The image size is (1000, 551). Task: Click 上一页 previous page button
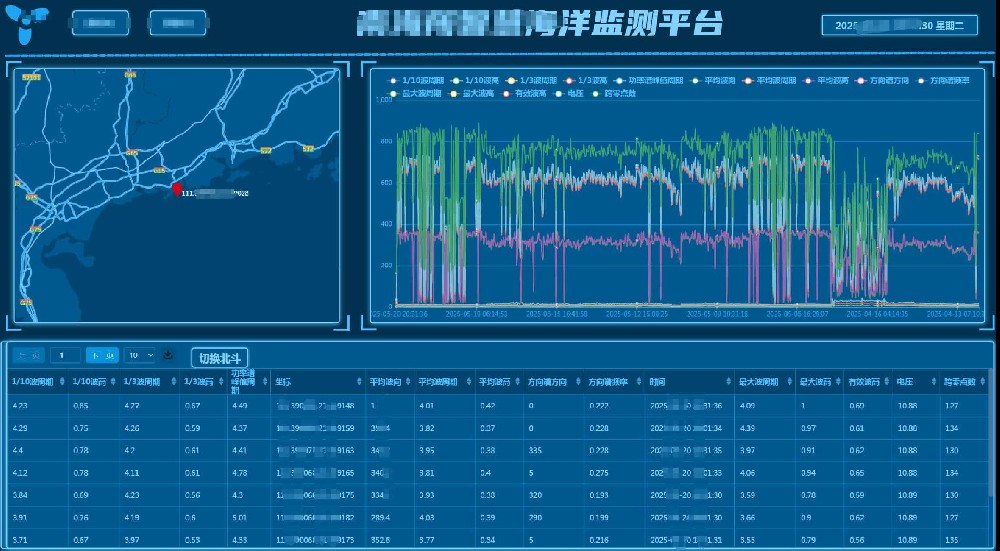tap(29, 355)
